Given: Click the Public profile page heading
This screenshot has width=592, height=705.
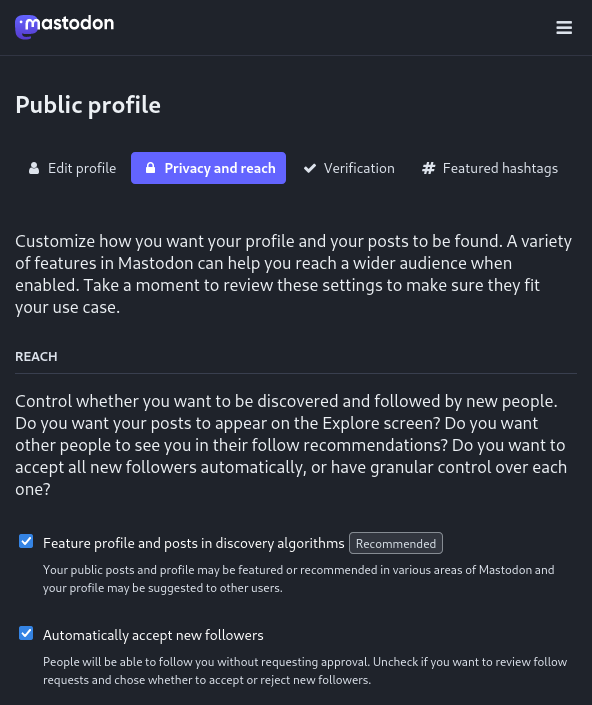Looking at the screenshot, I should (88, 105).
